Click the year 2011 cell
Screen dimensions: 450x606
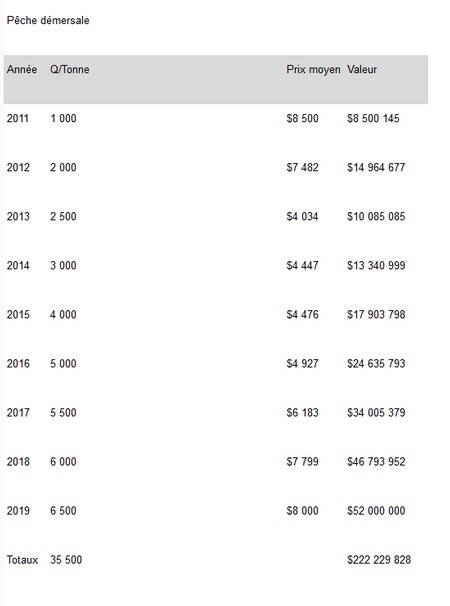click(x=18, y=118)
